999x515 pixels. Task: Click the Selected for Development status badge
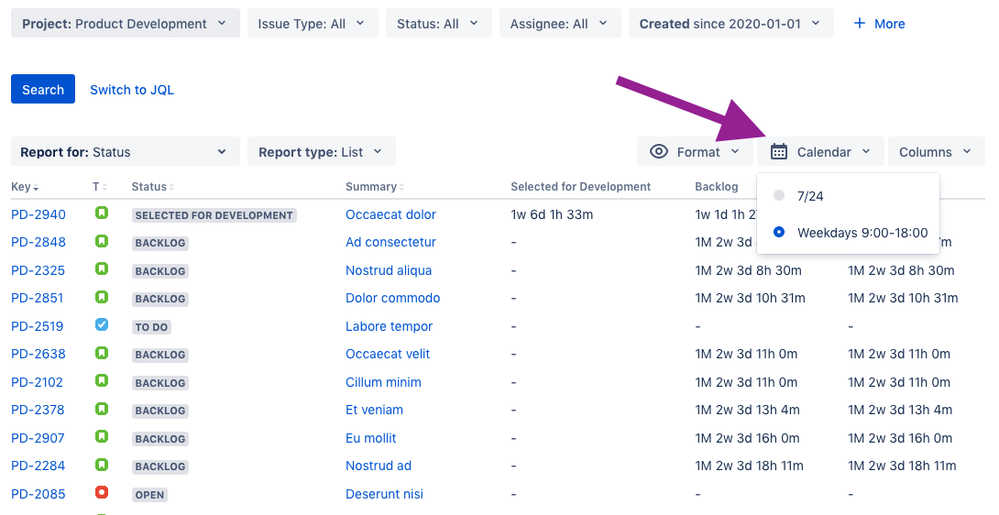214,215
